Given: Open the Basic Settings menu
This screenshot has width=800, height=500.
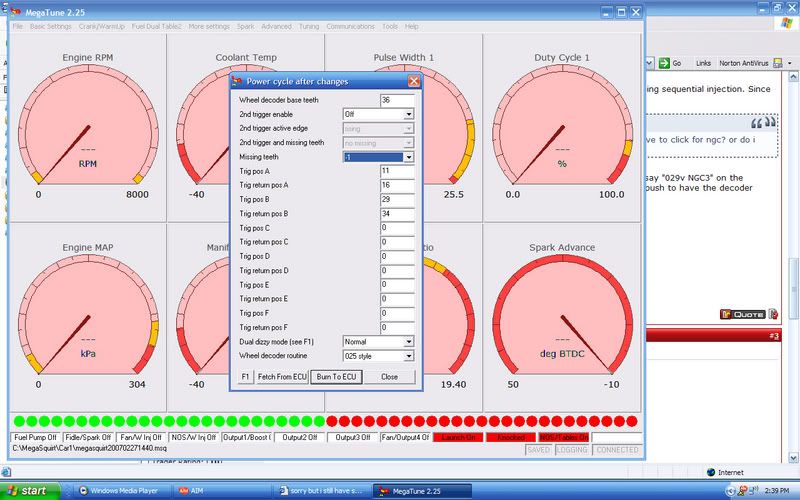Looking at the screenshot, I should click(x=51, y=27).
